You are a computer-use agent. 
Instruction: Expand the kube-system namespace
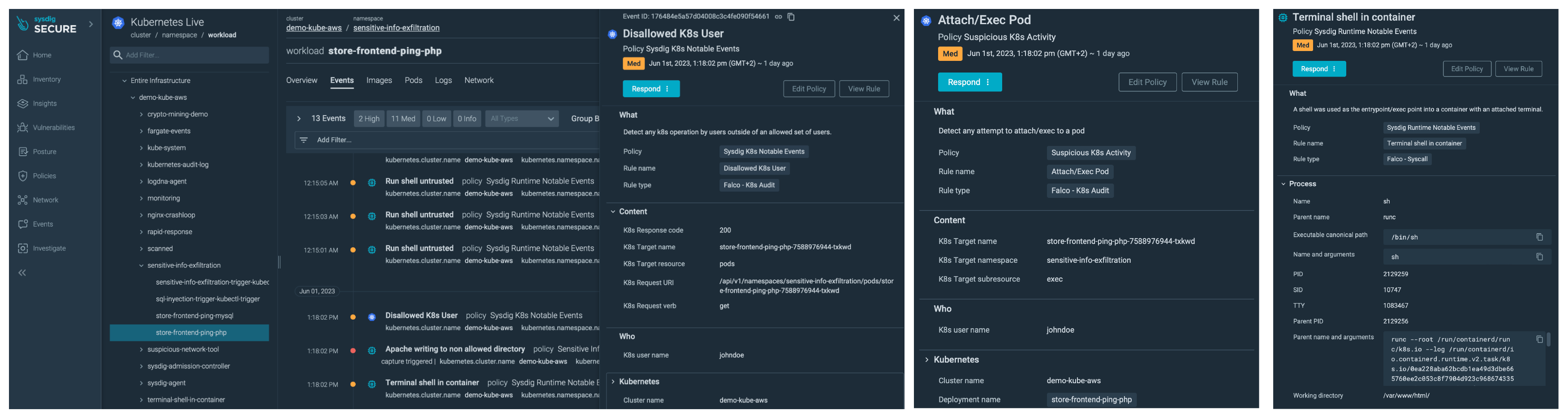point(141,148)
